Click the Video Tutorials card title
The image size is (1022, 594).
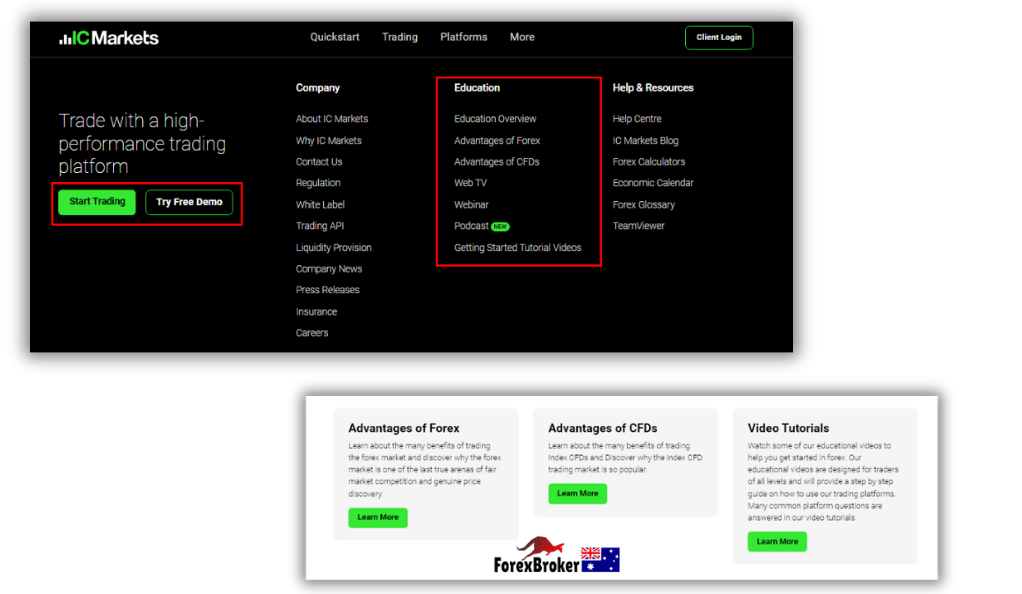click(x=788, y=428)
